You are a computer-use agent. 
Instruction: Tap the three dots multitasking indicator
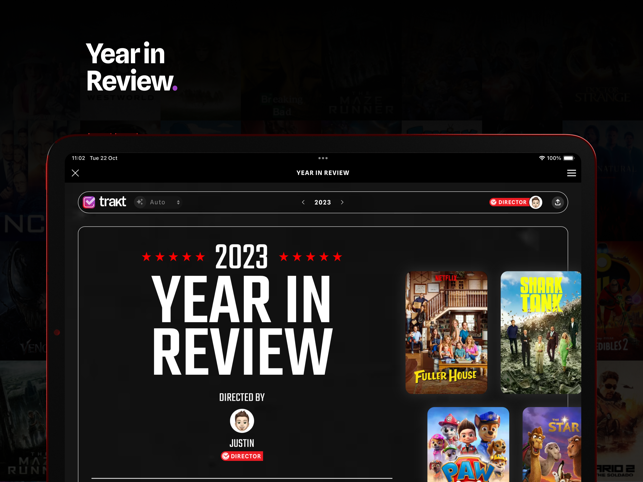tap(323, 158)
